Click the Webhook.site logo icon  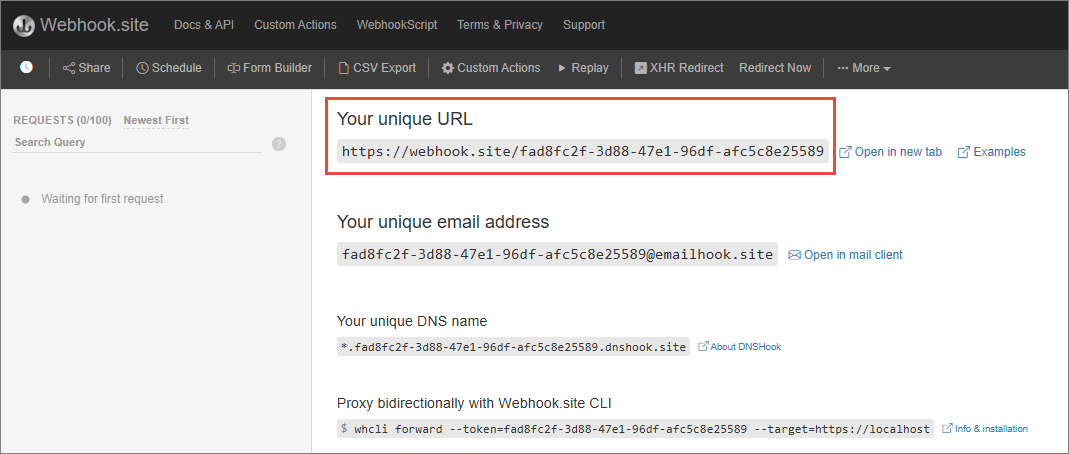[24, 25]
